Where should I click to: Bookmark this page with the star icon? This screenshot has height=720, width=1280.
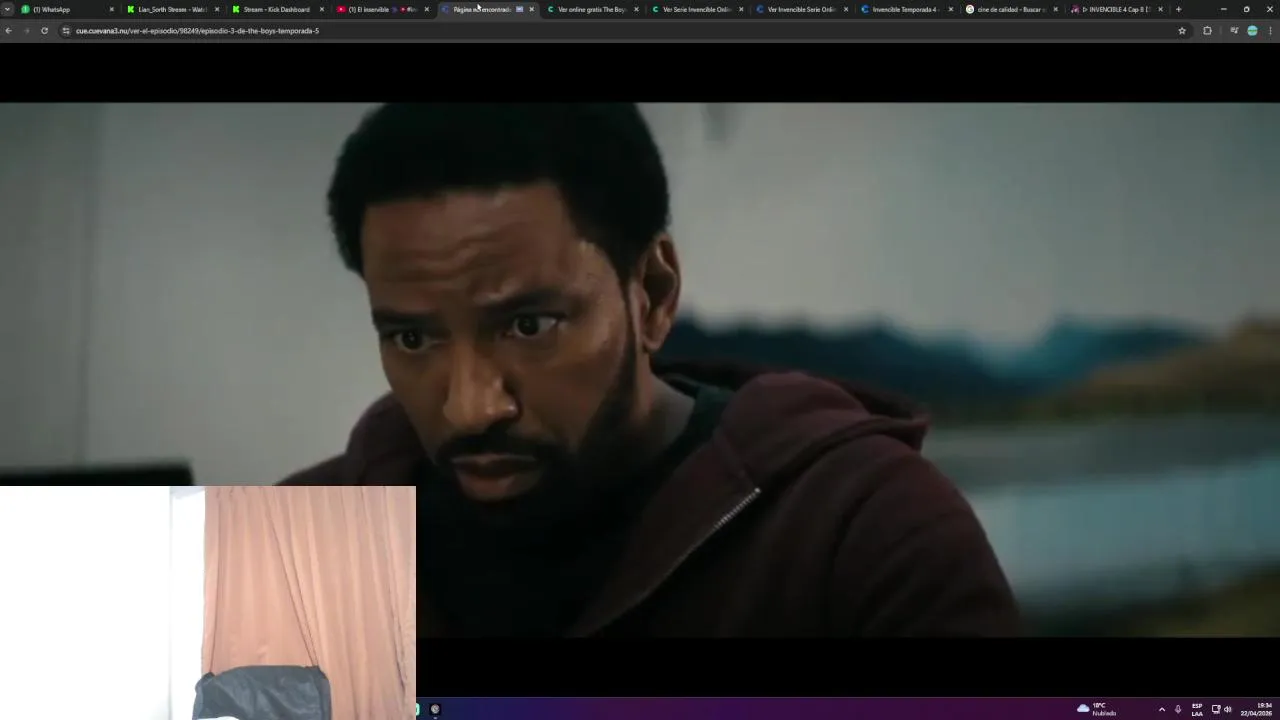click(1182, 31)
